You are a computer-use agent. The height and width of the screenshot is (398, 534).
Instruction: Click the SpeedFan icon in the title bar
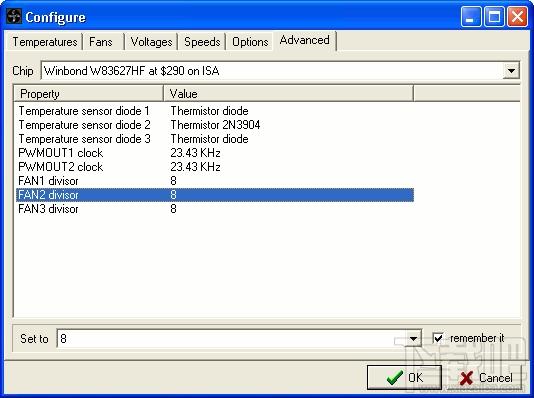tap(14, 16)
